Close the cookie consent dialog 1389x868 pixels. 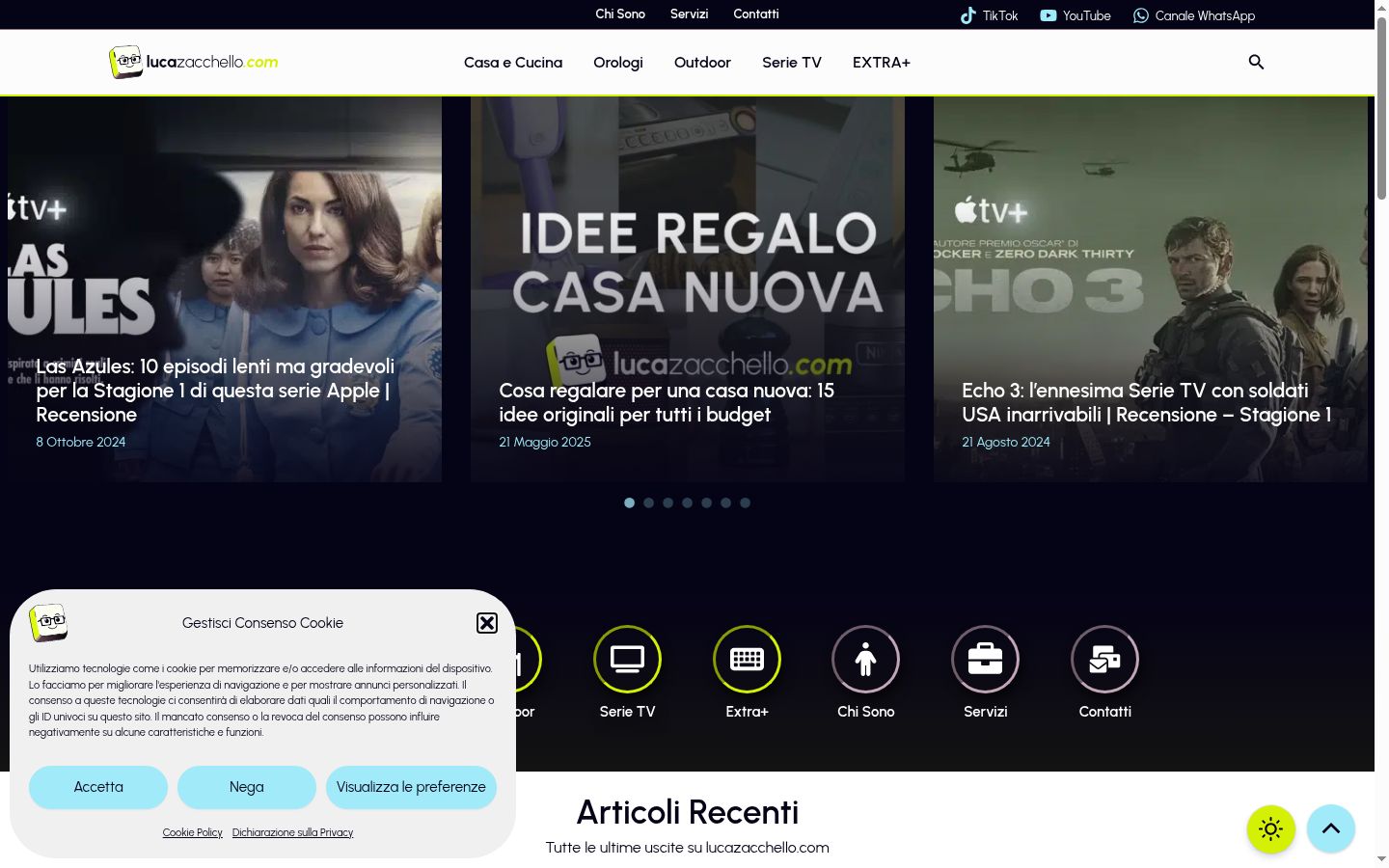[x=487, y=623]
